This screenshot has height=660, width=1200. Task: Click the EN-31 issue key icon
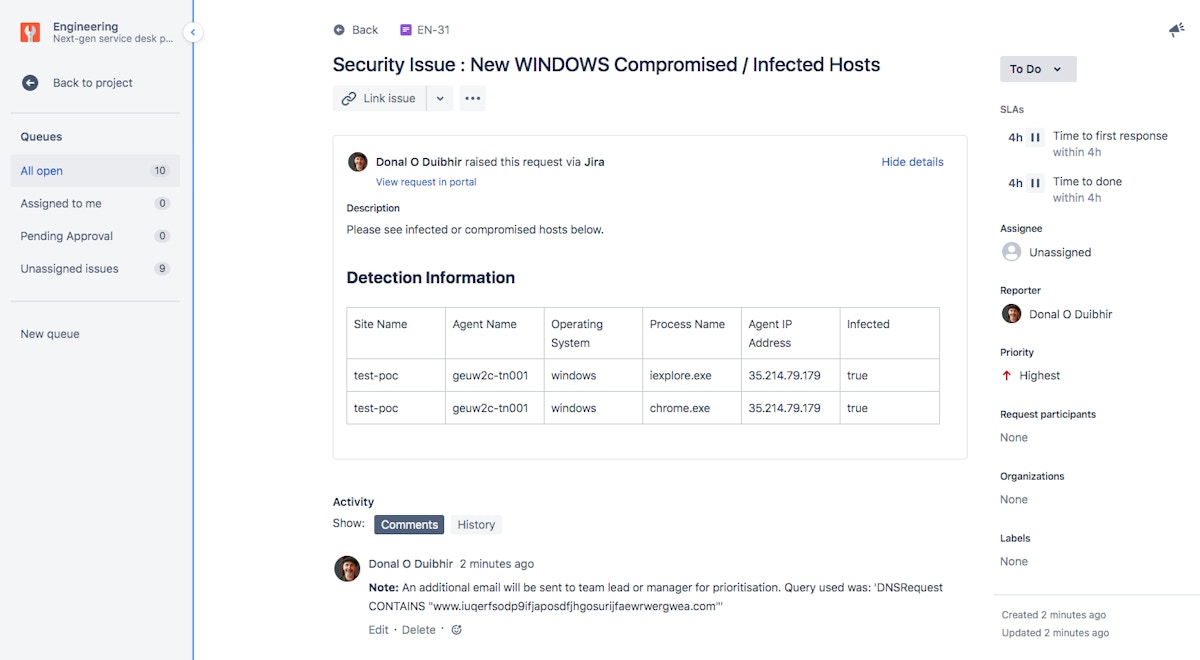pos(405,30)
